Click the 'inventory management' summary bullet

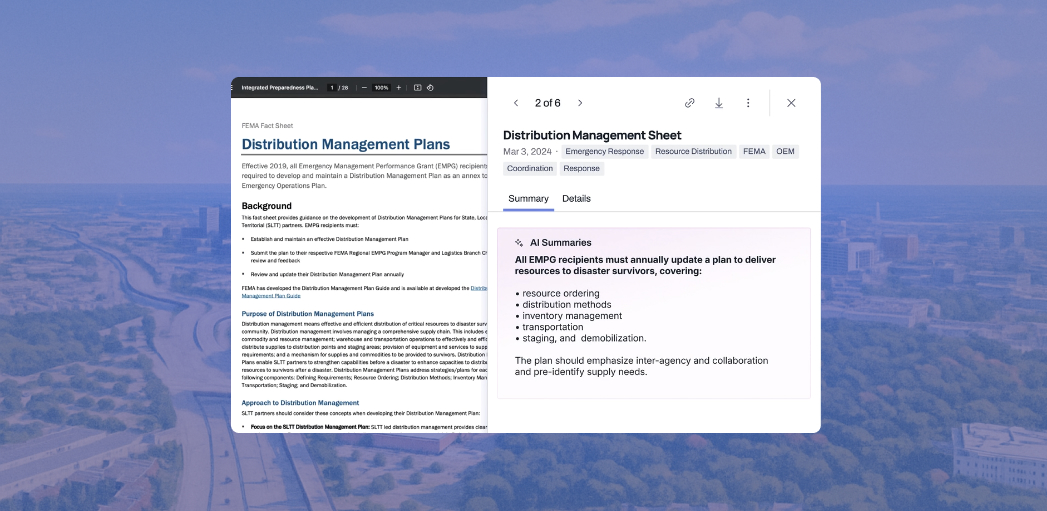click(x=568, y=316)
